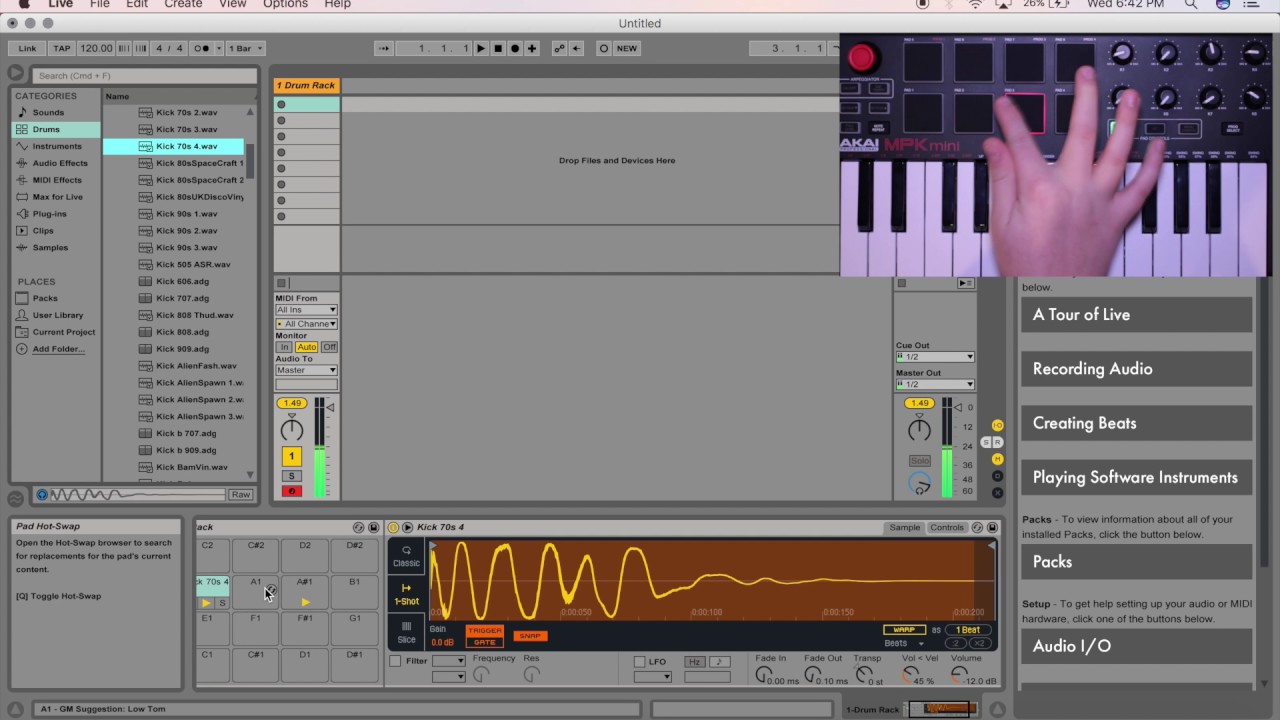Image resolution: width=1280 pixels, height=720 pixels.
Task: Open the A Tour of Live lesson
Action: pyautogui.click(x=1137, y=314)
